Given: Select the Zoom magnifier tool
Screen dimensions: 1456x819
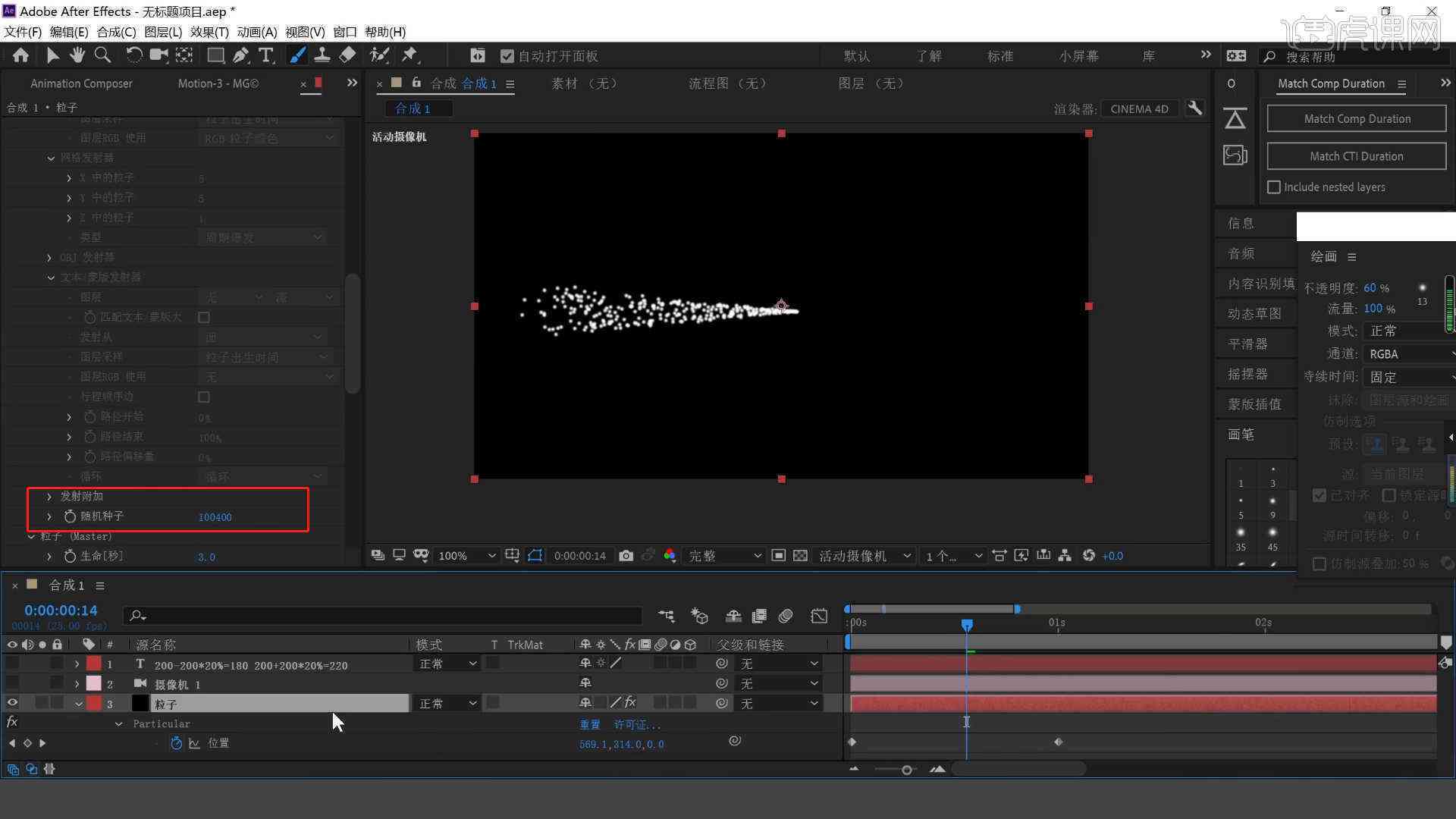Looking at the screenshot, I should tap(102, 55).
